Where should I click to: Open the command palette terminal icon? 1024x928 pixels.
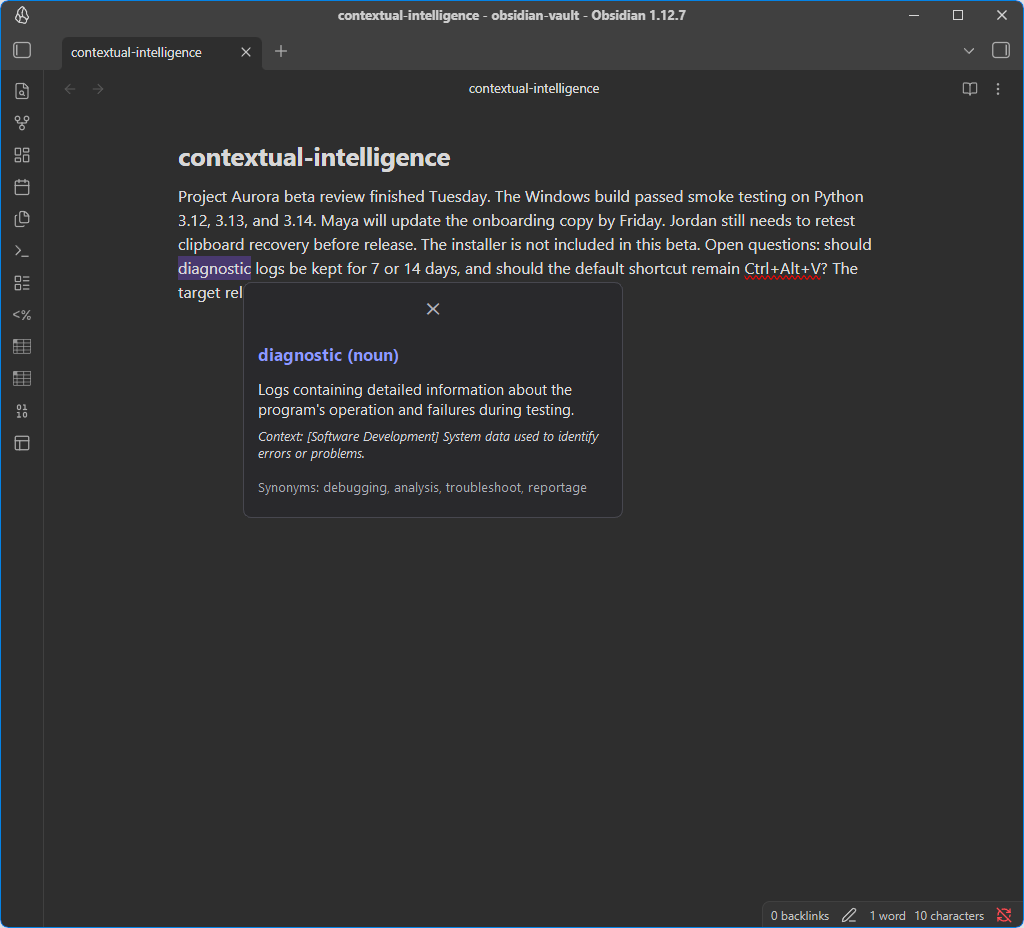pyautogui.click(x=22, y=251)
